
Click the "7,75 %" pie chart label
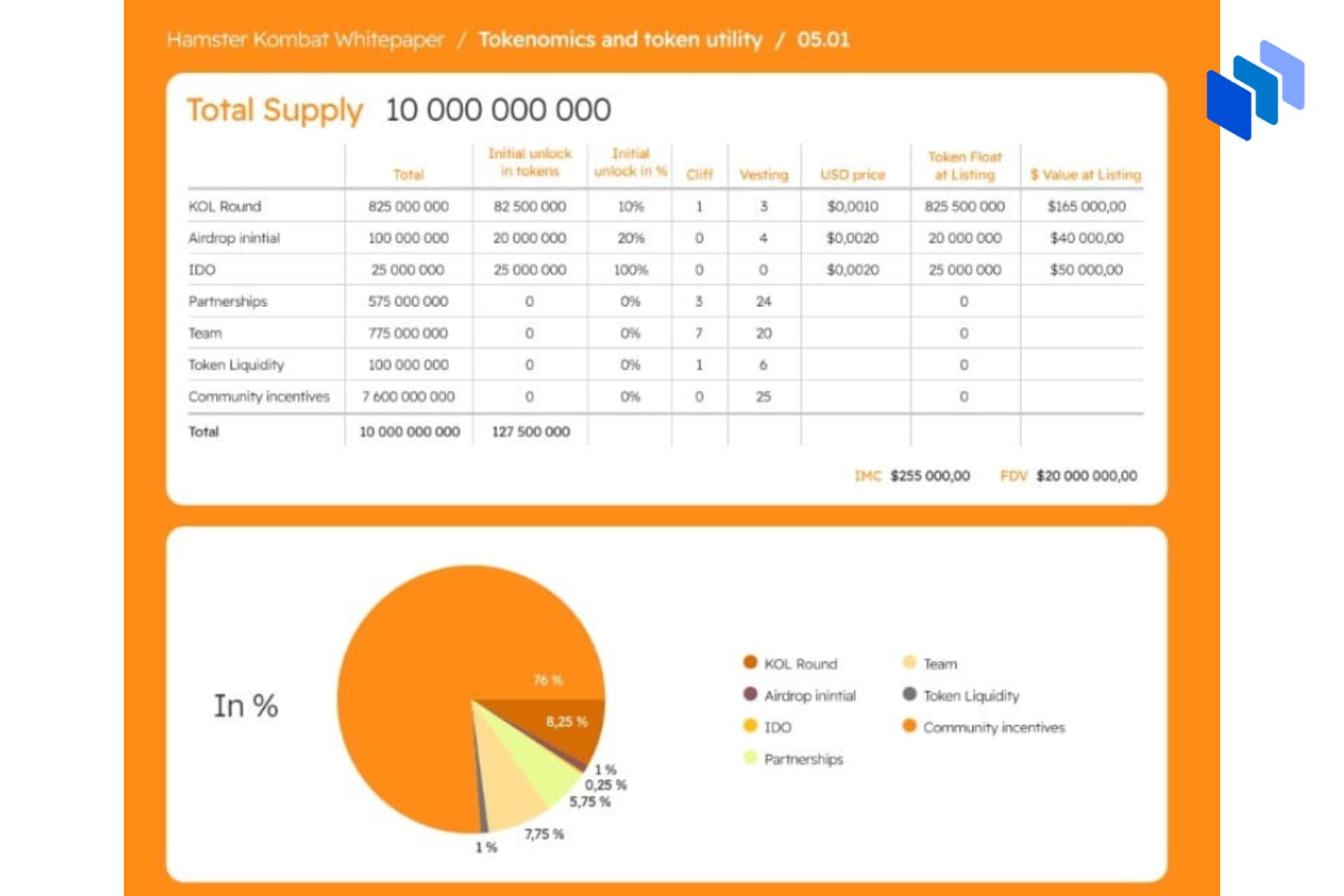pos(544,834)
